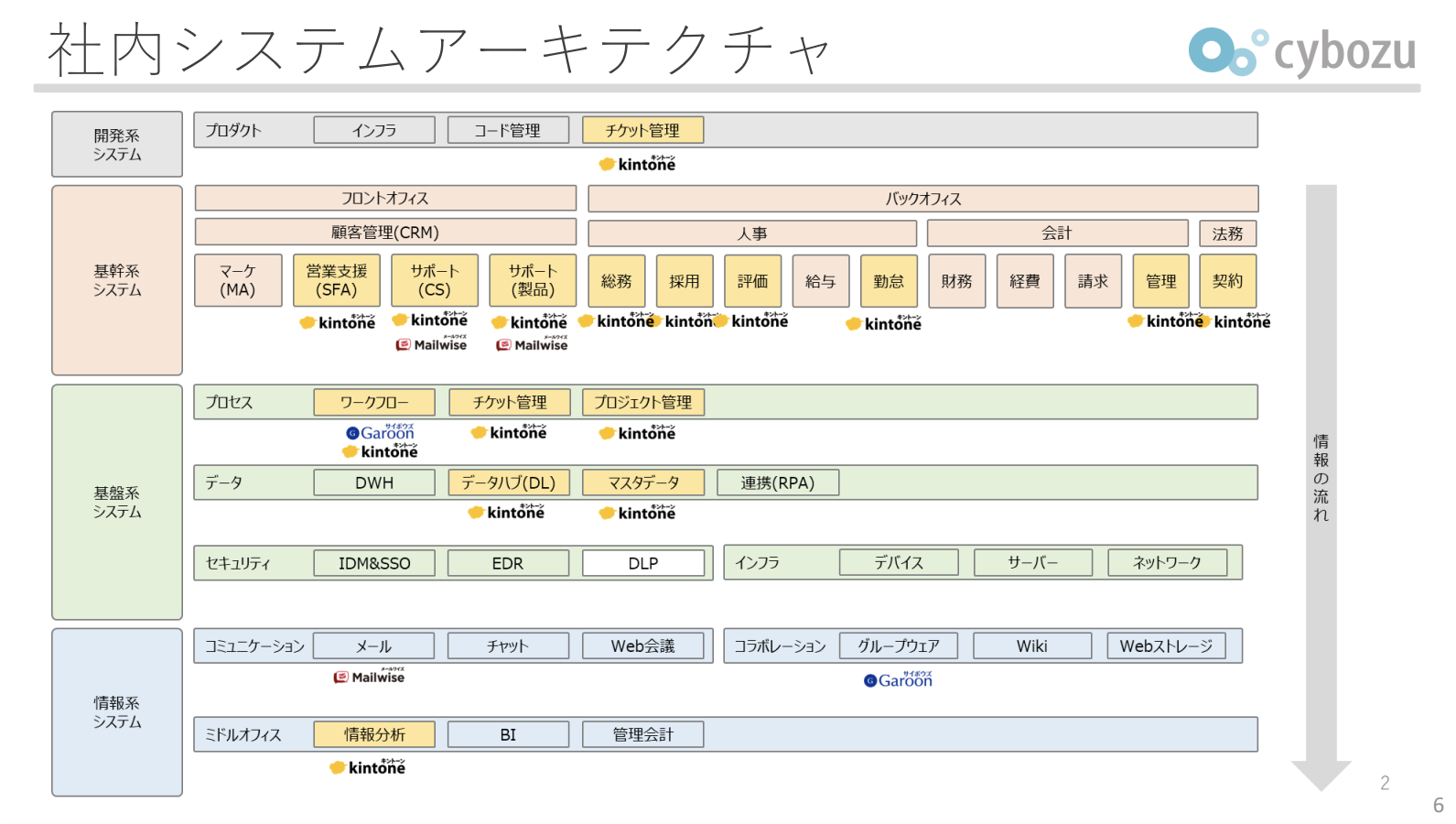Click the インフラ box in the プロダクト row
Viewport: 1456px width, 824px height.
pyautogui.click(x=374, y=130)
